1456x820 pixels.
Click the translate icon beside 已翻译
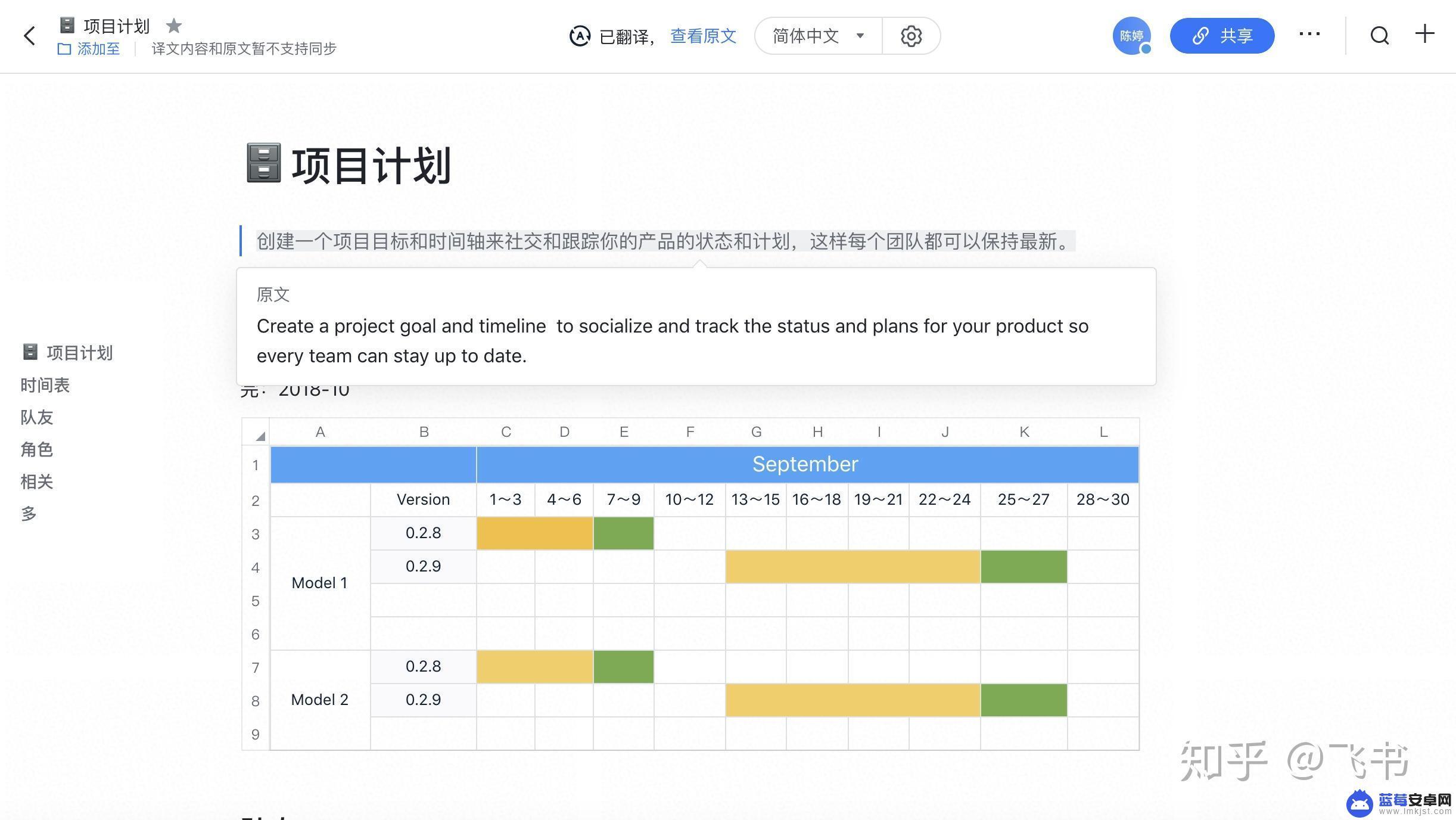[x=580, y=36]
